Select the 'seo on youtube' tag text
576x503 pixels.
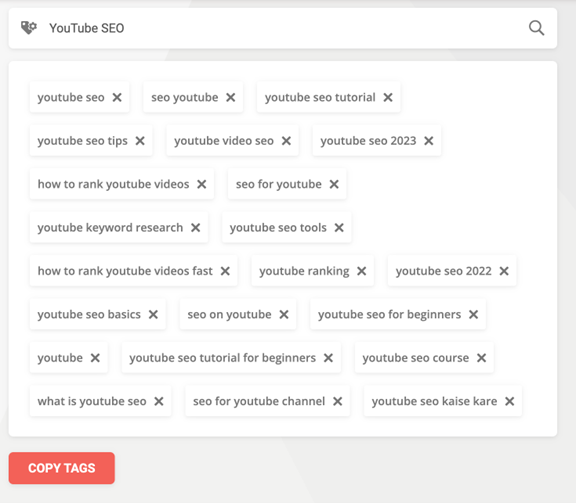tap(229, 315)
